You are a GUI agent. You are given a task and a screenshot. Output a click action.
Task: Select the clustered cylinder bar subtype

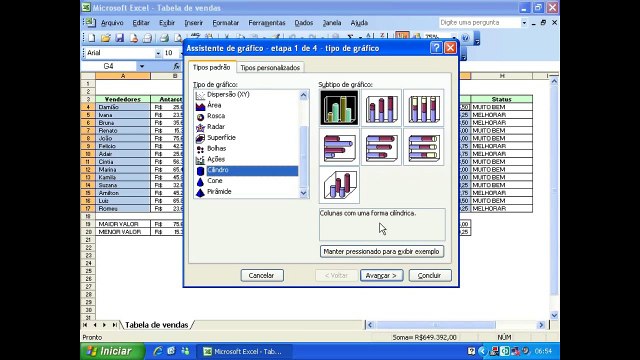click(339, 147)
